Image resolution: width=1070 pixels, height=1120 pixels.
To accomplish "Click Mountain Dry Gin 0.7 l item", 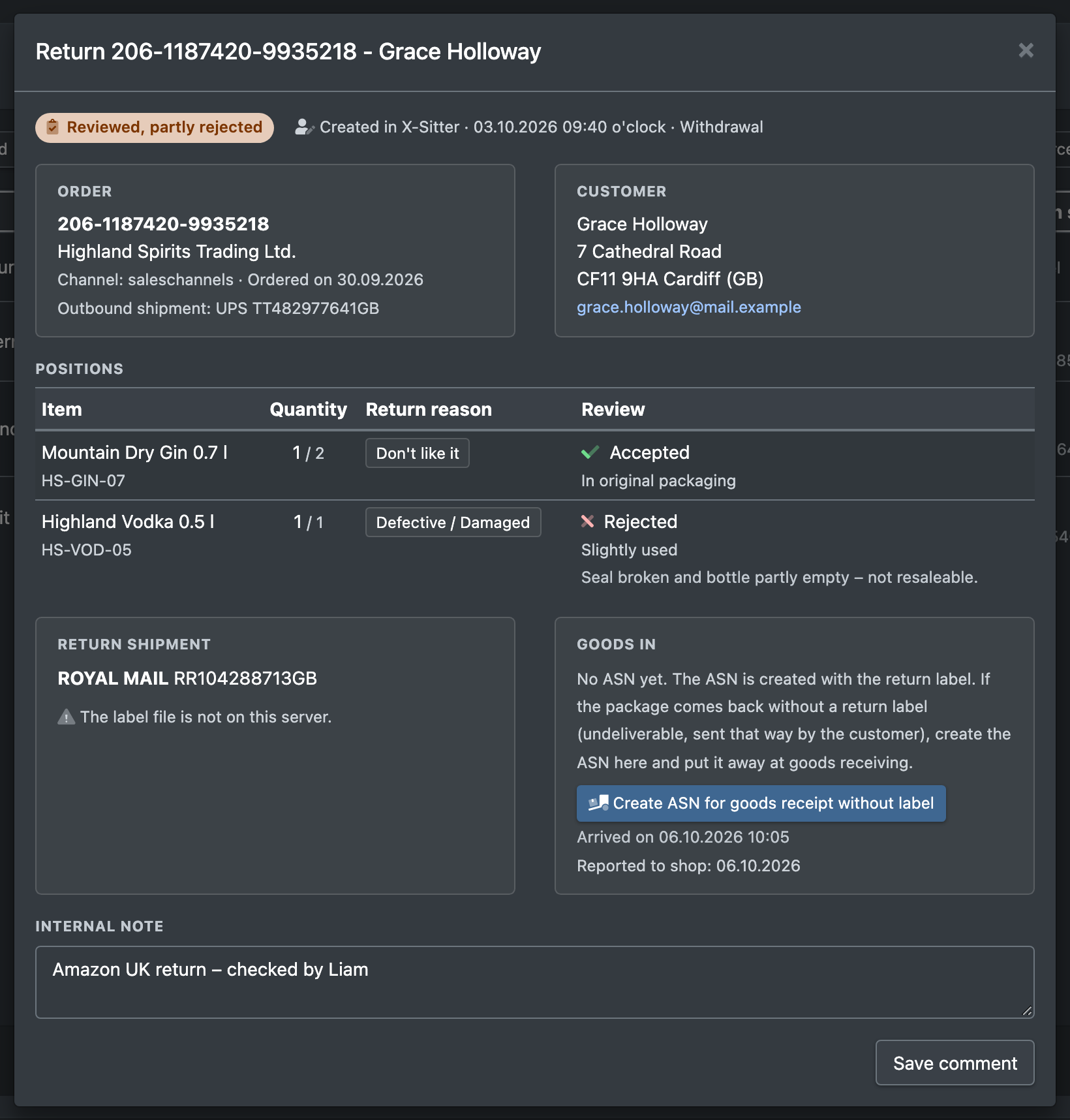I will click(x=134, y=452).
